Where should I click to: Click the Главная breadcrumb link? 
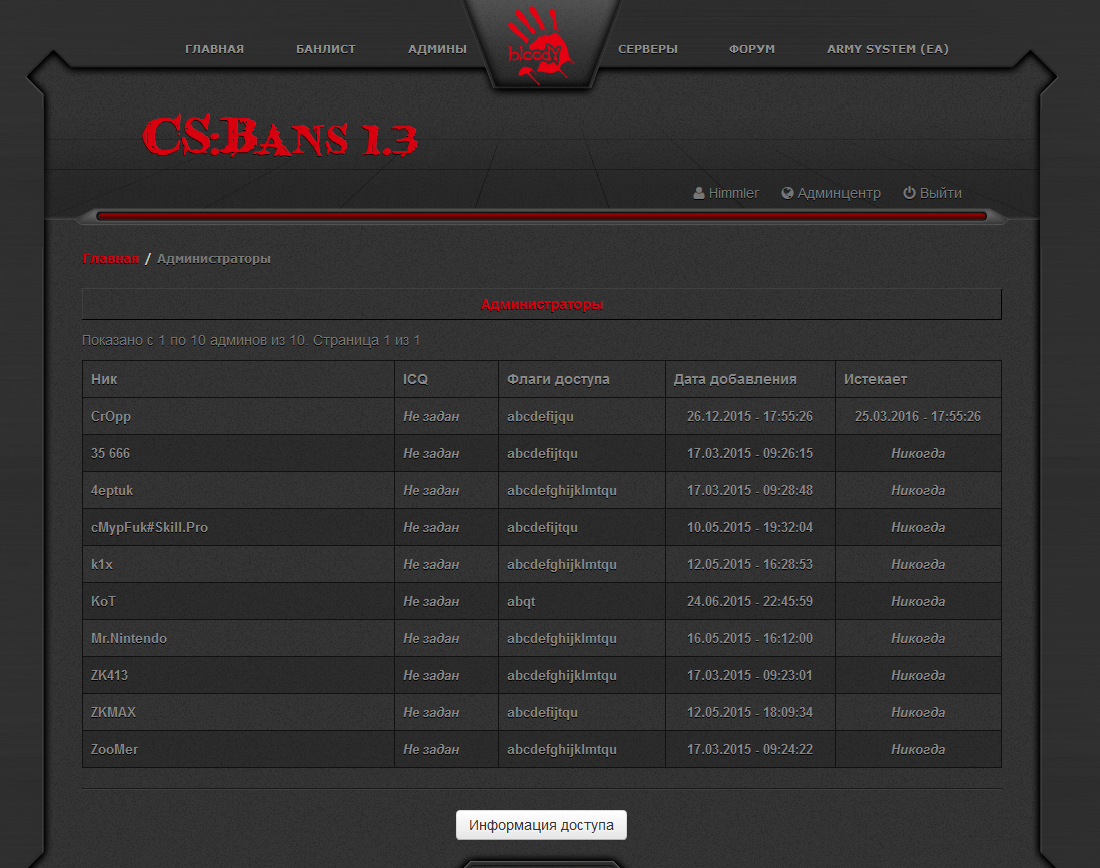click(111, 258)
